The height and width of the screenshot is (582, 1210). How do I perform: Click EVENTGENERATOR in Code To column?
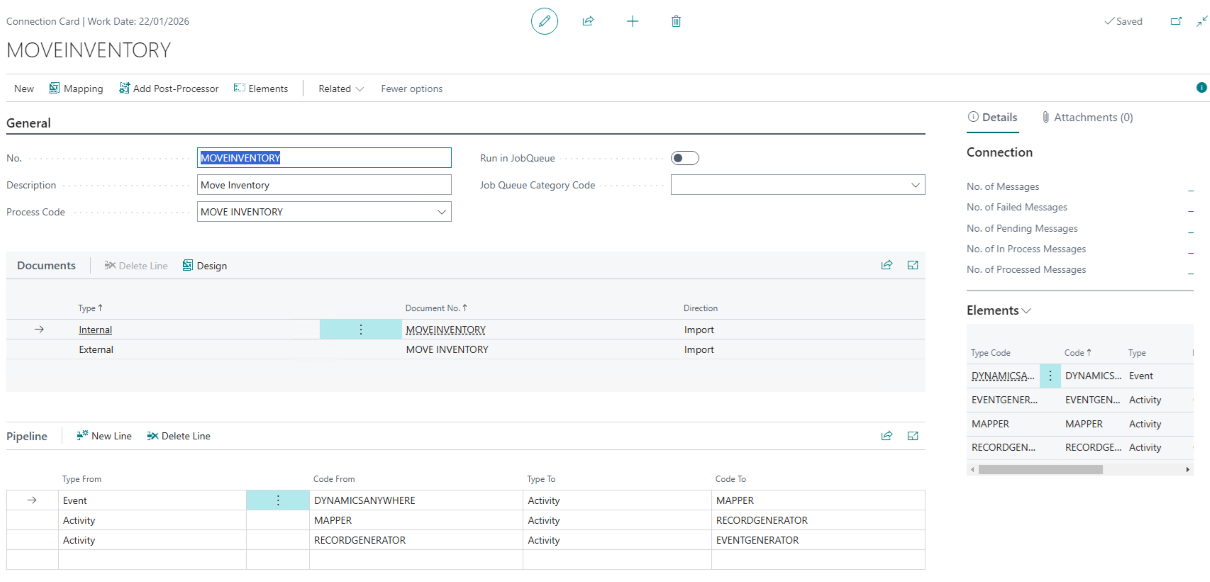tap(757, 540)
